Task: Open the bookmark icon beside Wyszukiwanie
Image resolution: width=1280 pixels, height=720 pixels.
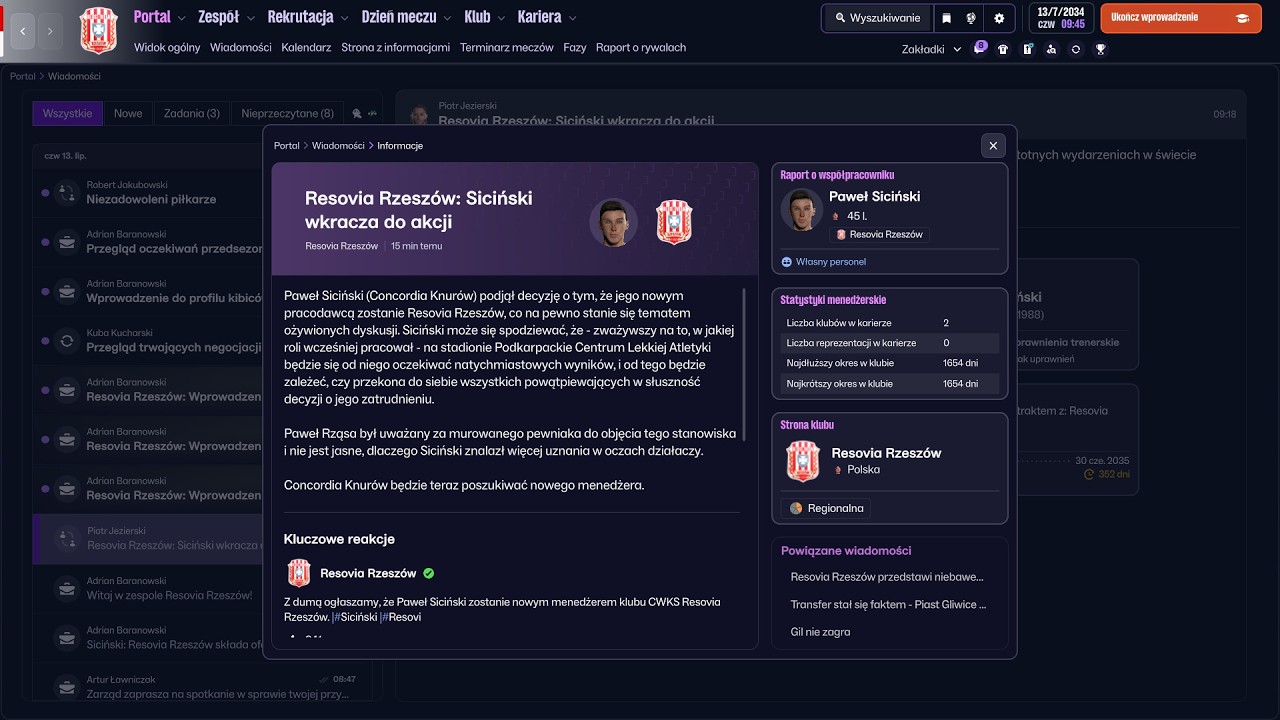Action: 946,18
